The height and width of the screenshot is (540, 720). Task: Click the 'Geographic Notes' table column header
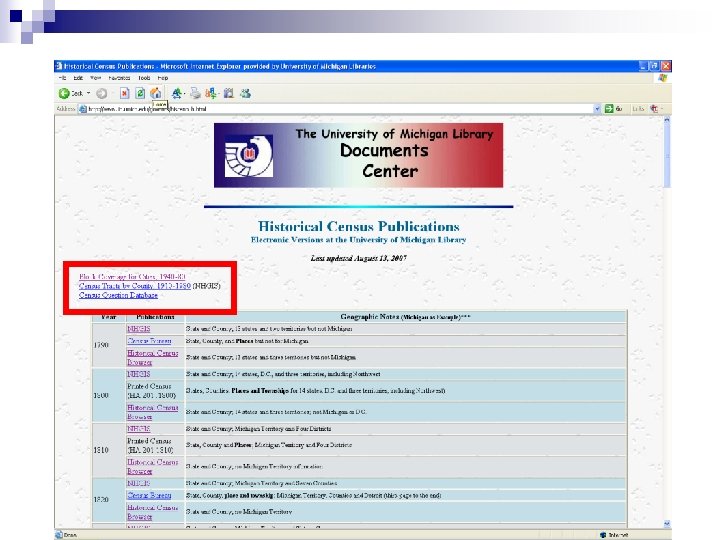click(405, 317)
